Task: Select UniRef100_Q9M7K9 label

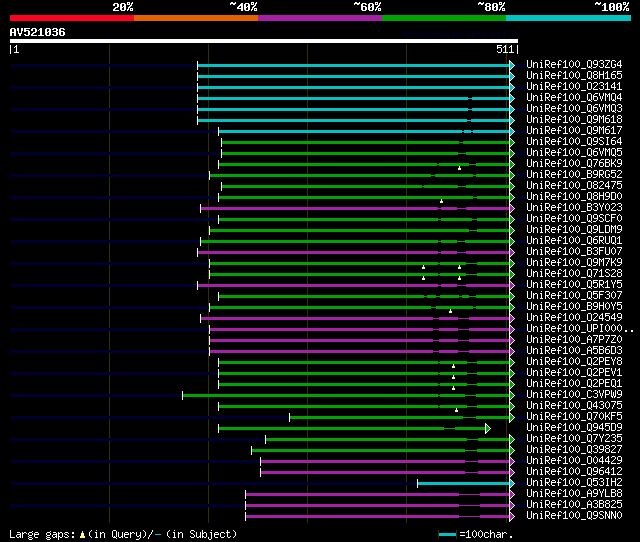Action: (x=574, y=263)
